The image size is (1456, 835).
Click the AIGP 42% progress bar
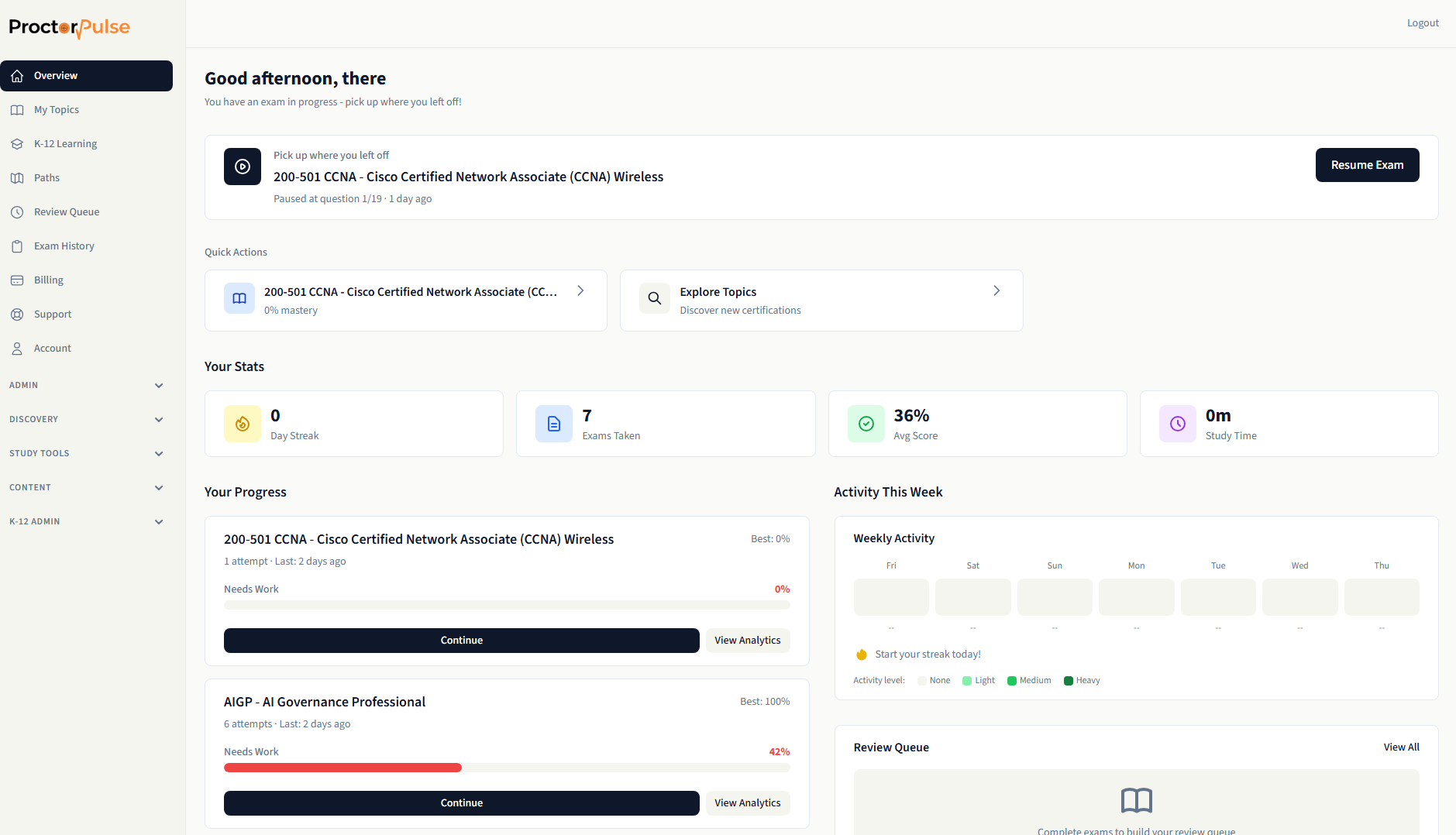tap(507, 768)
